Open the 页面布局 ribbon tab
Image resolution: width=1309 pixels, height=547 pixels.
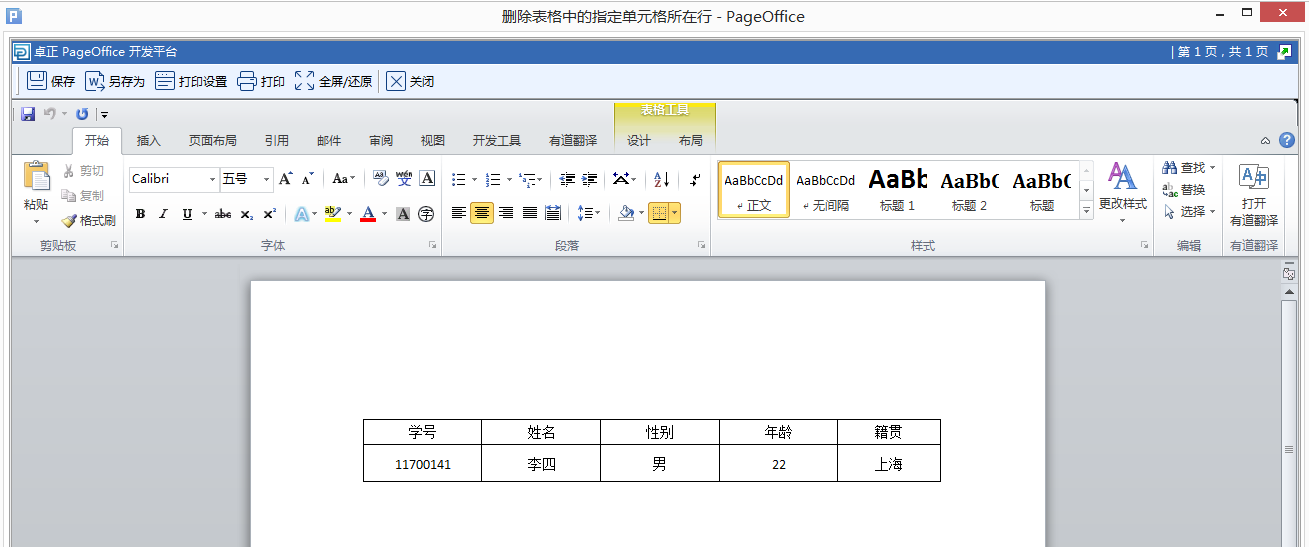click(x=212, y=141)
